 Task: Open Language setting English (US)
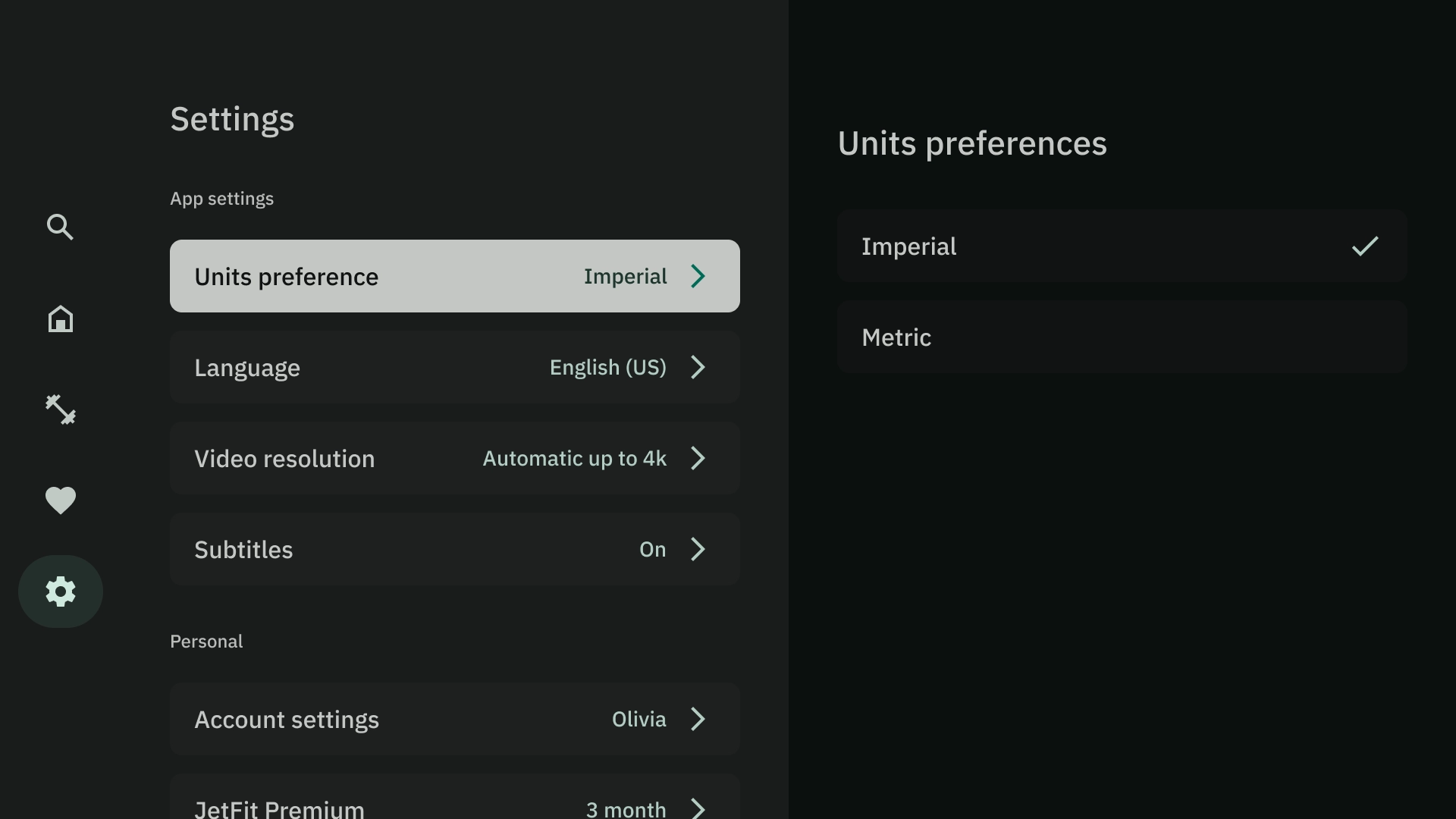(454, 367)
